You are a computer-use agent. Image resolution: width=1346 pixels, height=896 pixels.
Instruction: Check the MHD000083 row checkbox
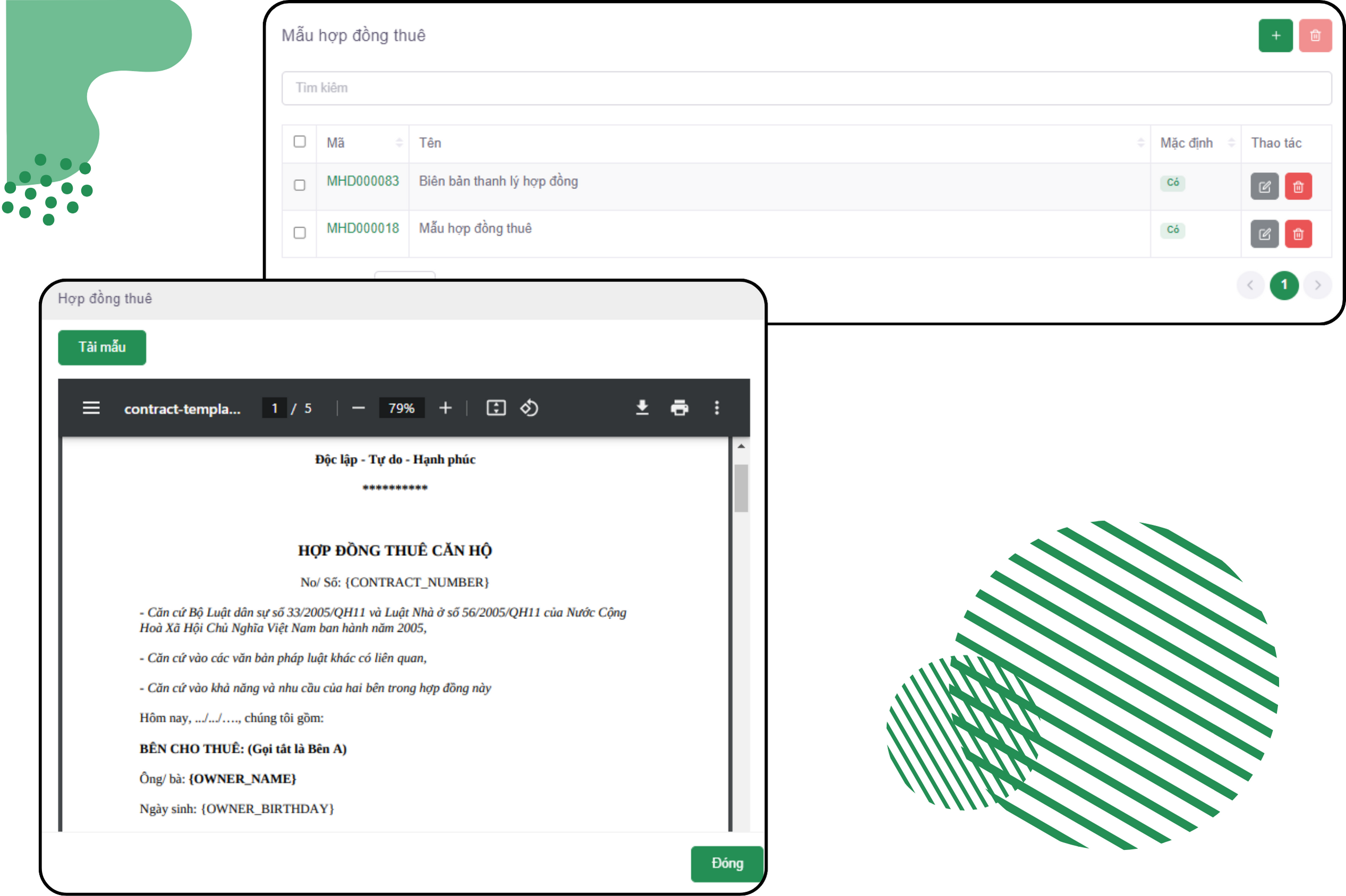[300, 185]
